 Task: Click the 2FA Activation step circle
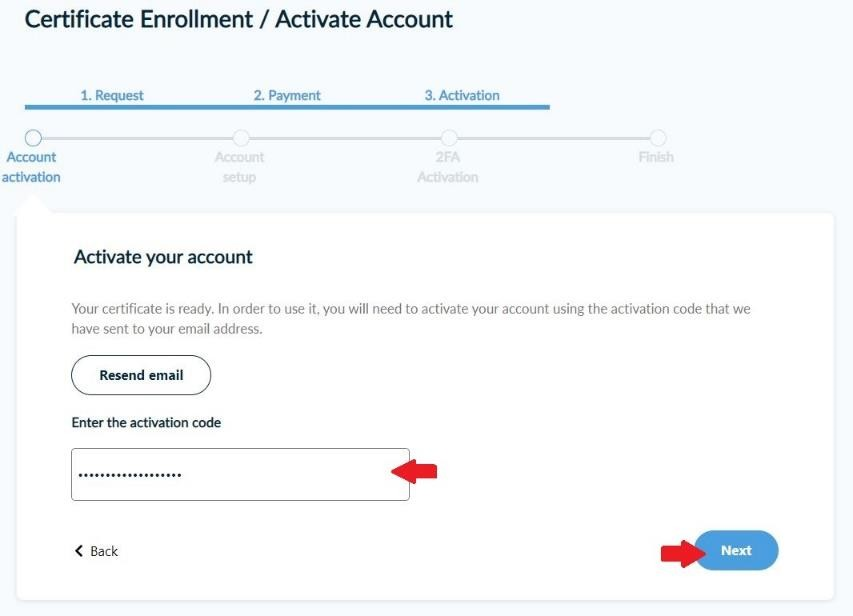point(449,138)
